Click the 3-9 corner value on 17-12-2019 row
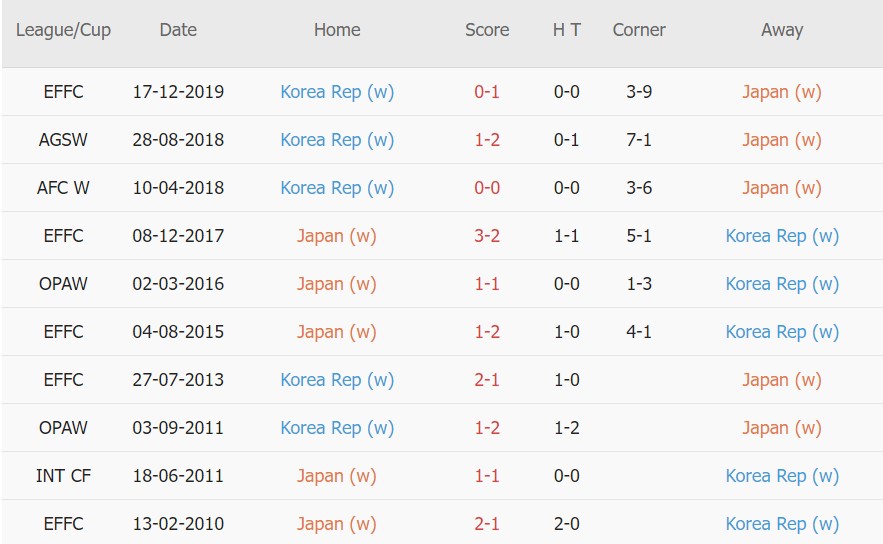This screenshot has width=883, height=544. (639, 92)
